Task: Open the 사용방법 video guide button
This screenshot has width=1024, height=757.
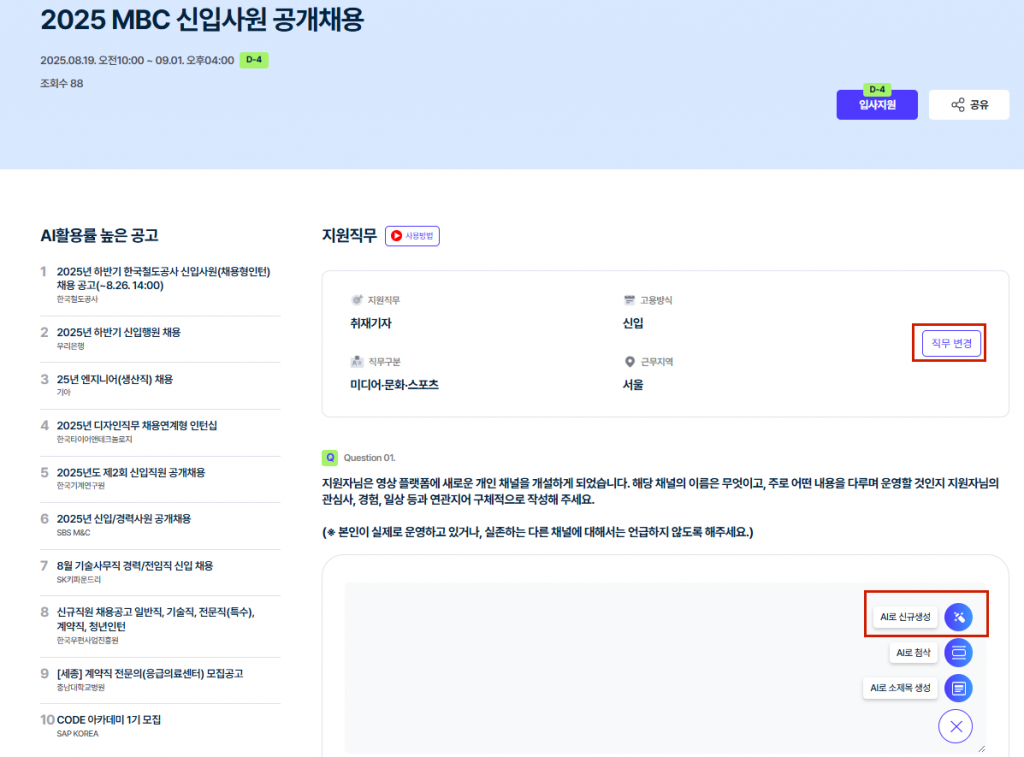Action: (412, 236)
